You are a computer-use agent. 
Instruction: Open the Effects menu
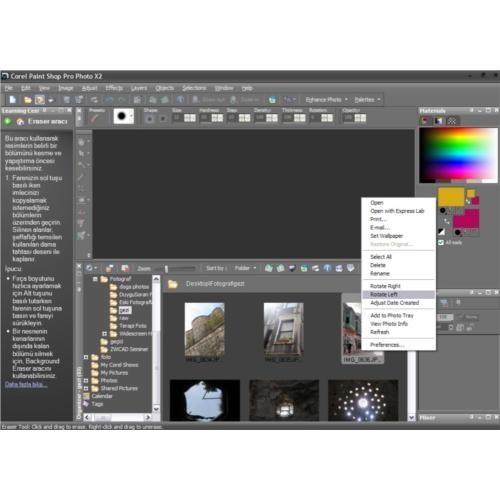coord(114,88)
